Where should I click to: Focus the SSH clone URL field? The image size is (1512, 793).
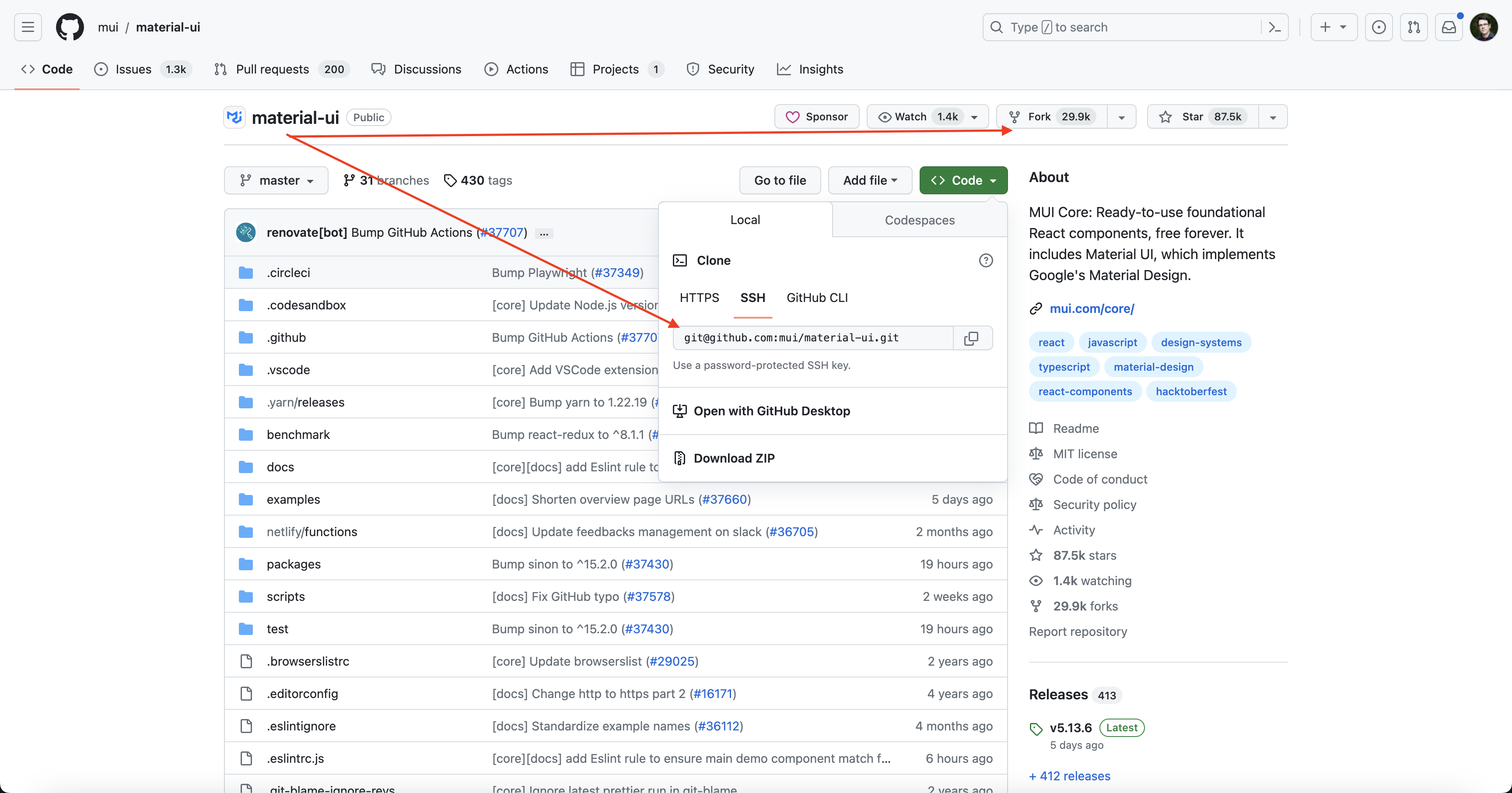tap(813, 337)
